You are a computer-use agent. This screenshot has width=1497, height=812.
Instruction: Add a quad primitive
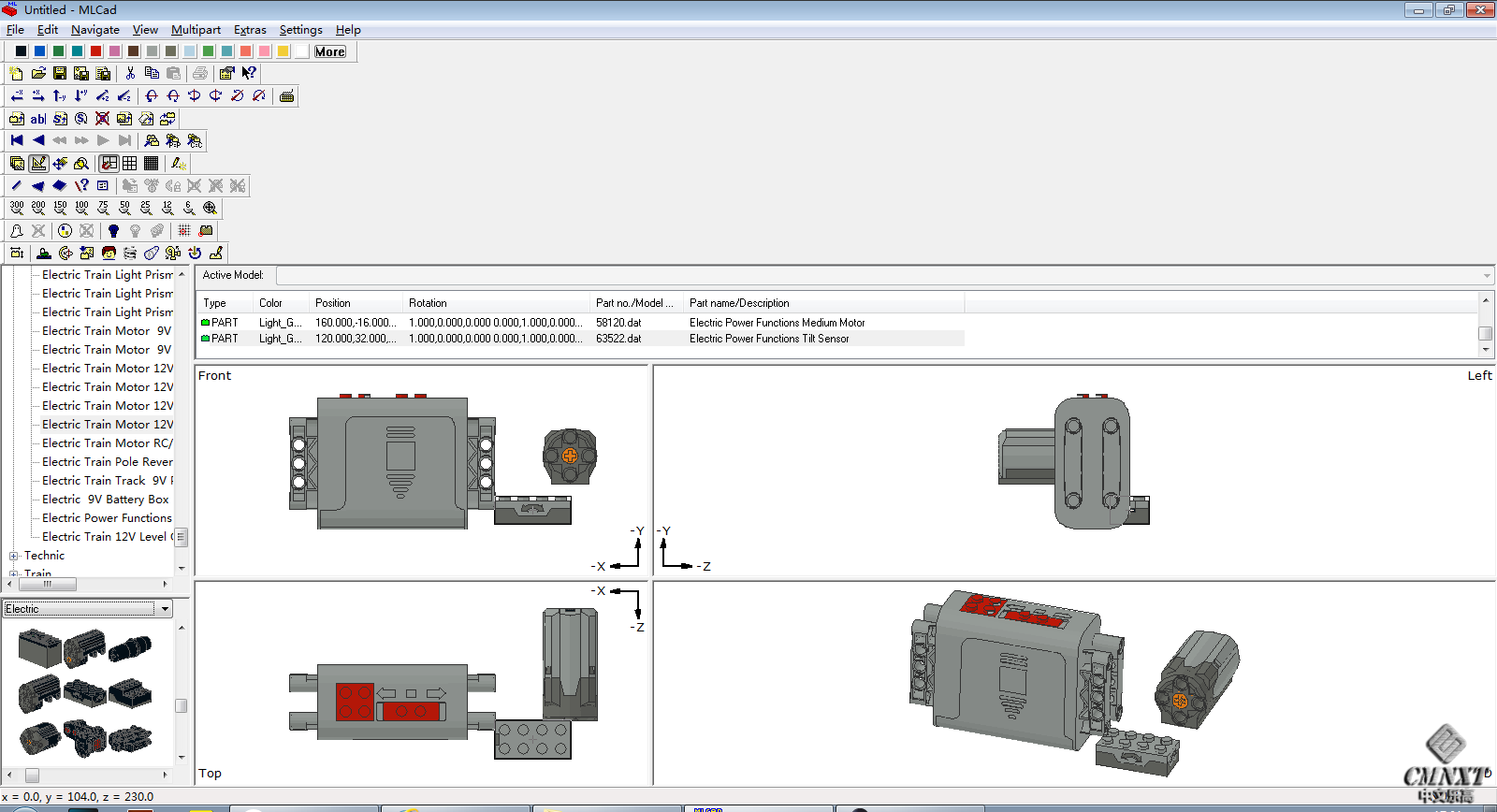point(60,185)
